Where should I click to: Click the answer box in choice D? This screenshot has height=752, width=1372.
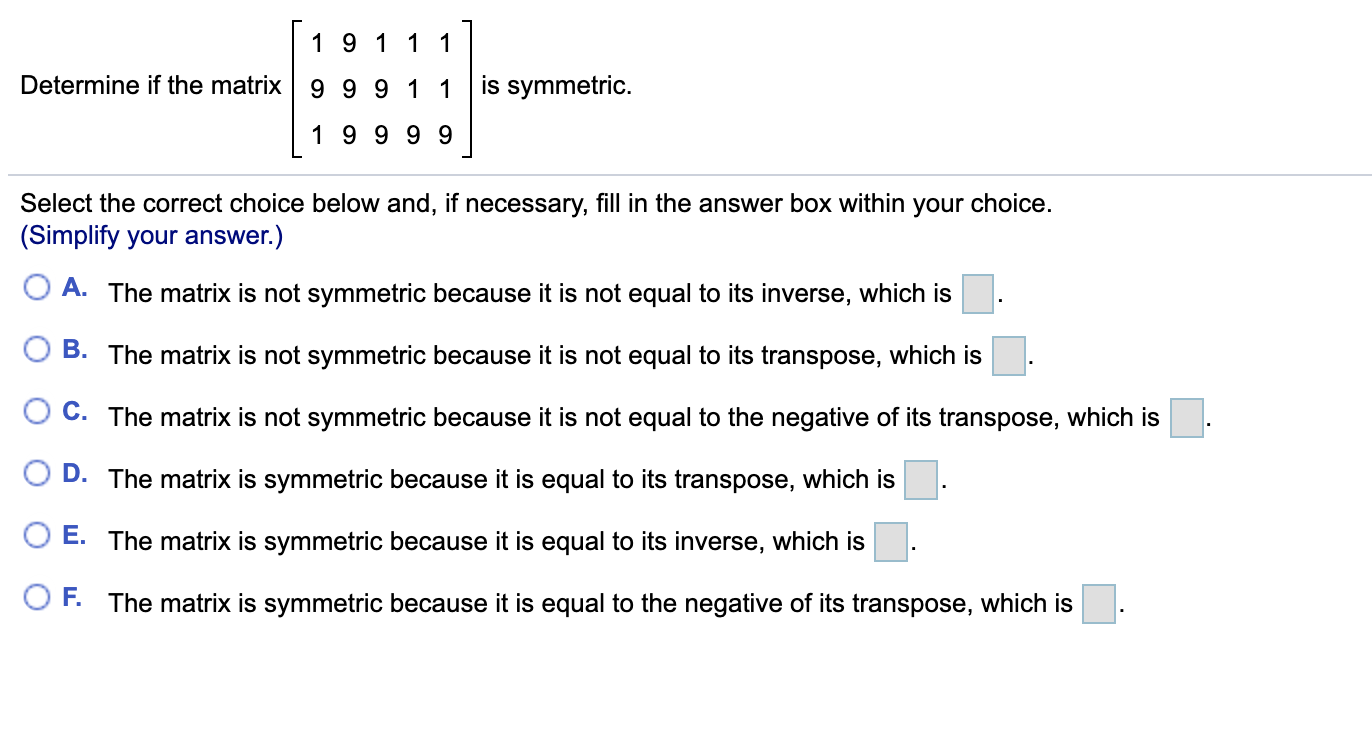pyautogui.click(x=919, y=480)
